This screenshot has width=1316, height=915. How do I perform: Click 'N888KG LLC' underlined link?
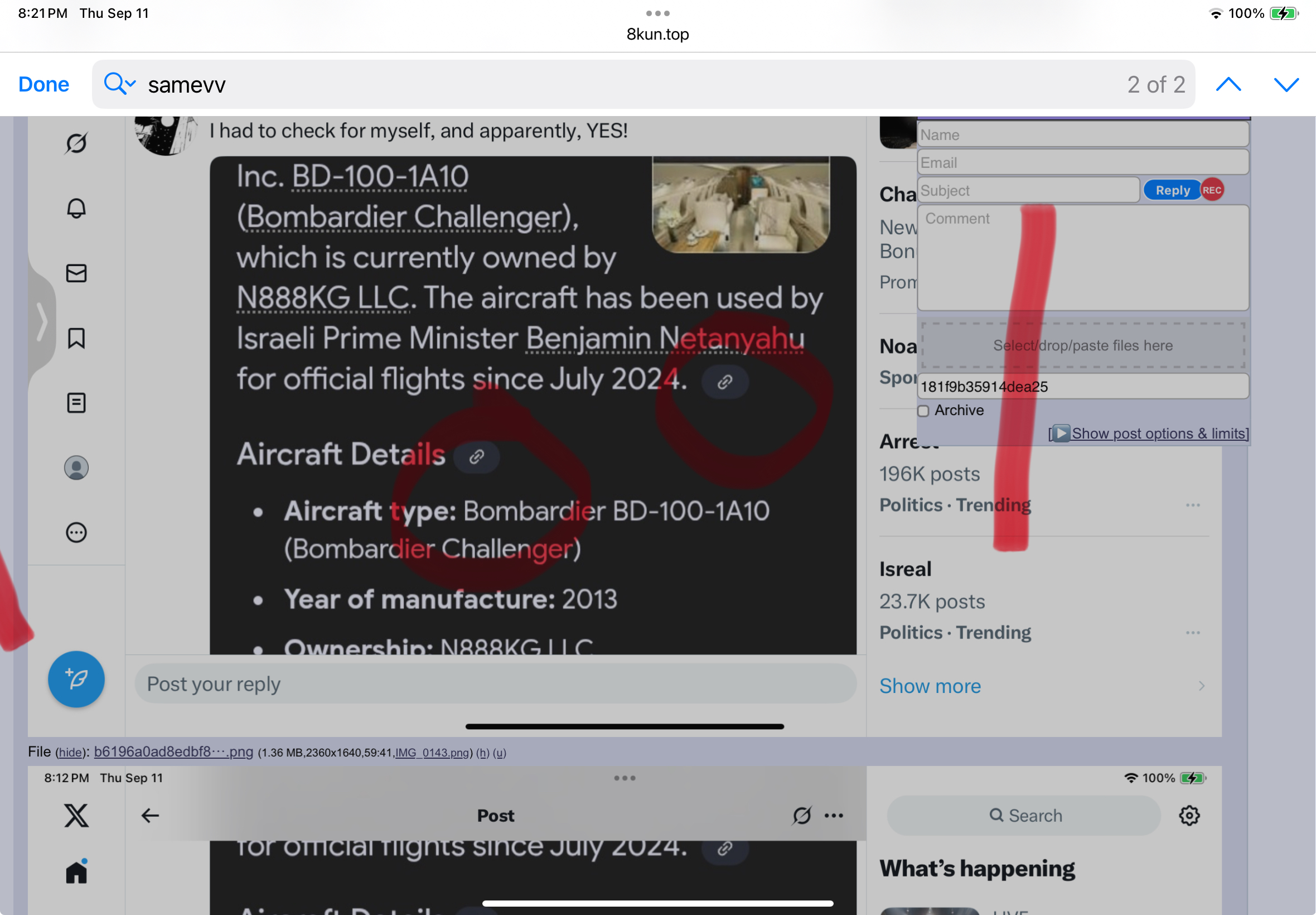point(322,298)
